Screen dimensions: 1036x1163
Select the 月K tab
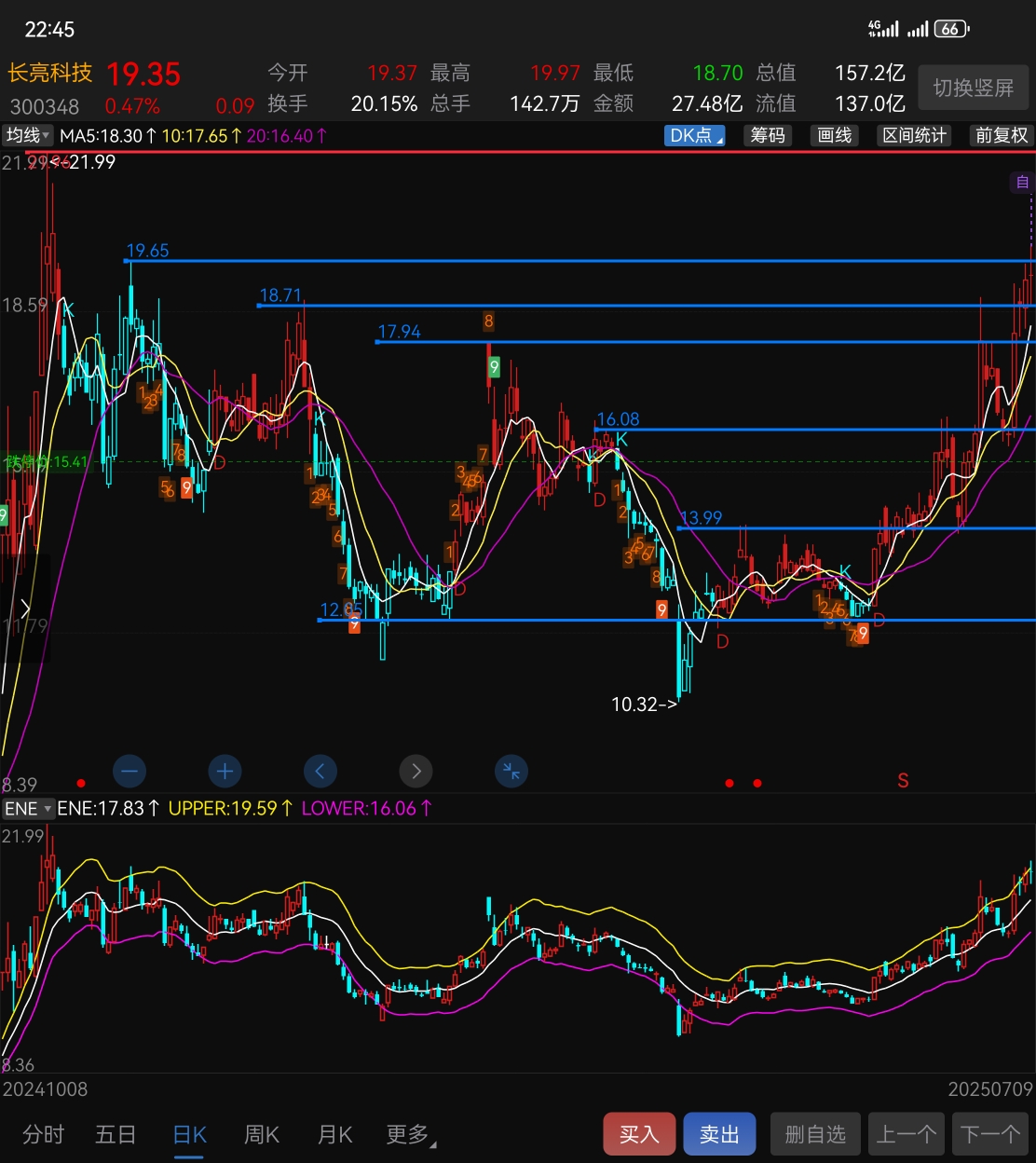coord(335,1134)
